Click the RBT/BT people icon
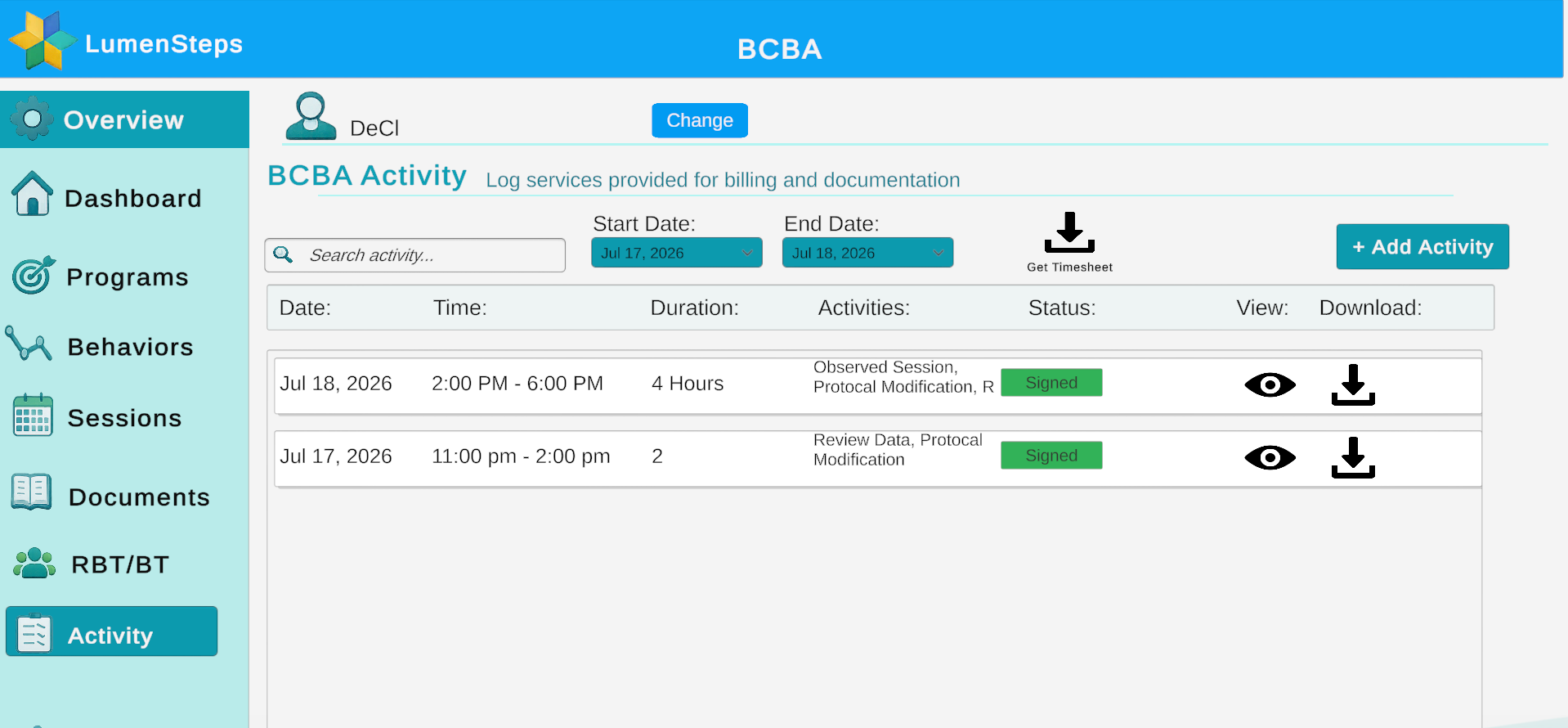 [34, 563]
